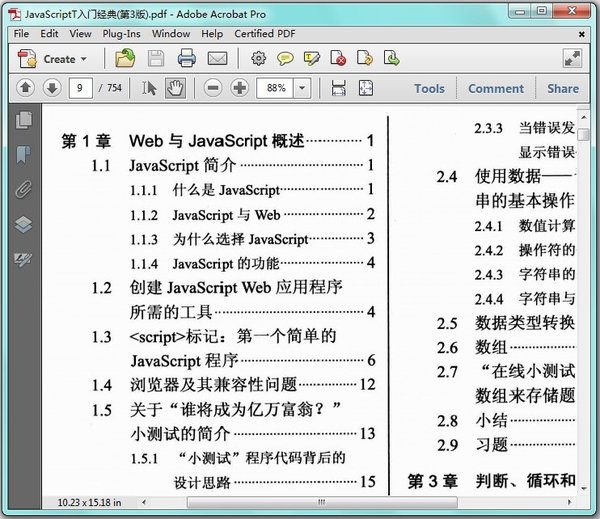Open the zoom percentage dropdown
The height and width of the screenshot is (519, 600).
pyautogui.click(x=302, y=88)
